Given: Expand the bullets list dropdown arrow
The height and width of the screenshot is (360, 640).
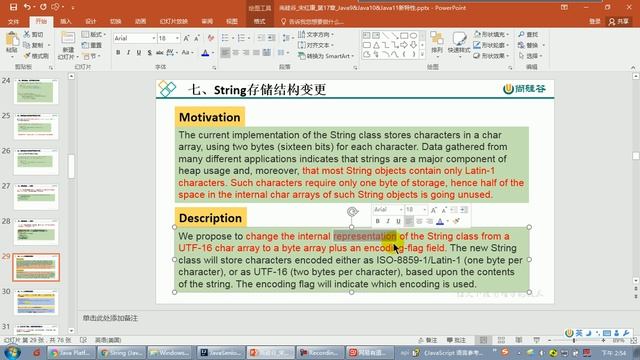Looking at the screenshot, I should (x=232, y=38).
